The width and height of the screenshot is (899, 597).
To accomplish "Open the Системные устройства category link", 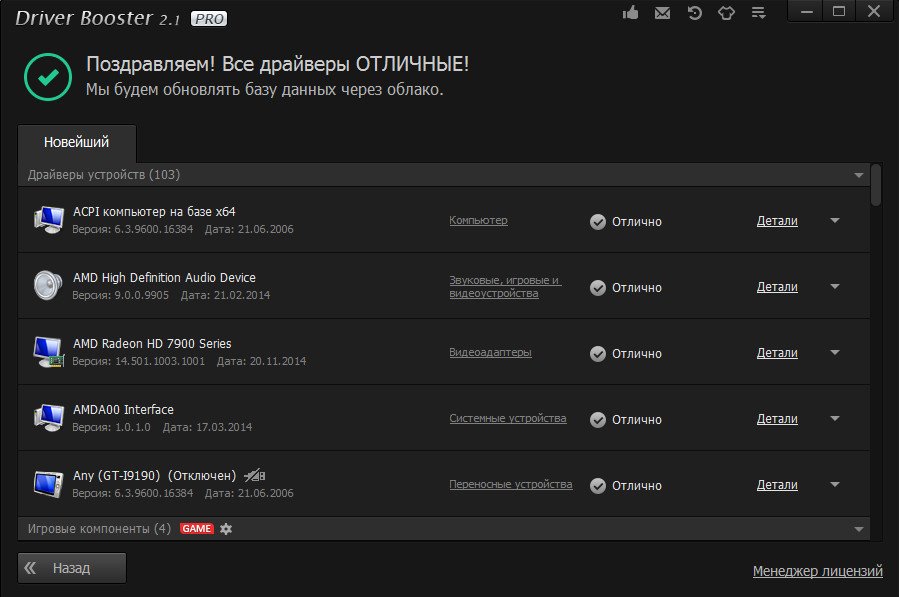I will point(507,418).
